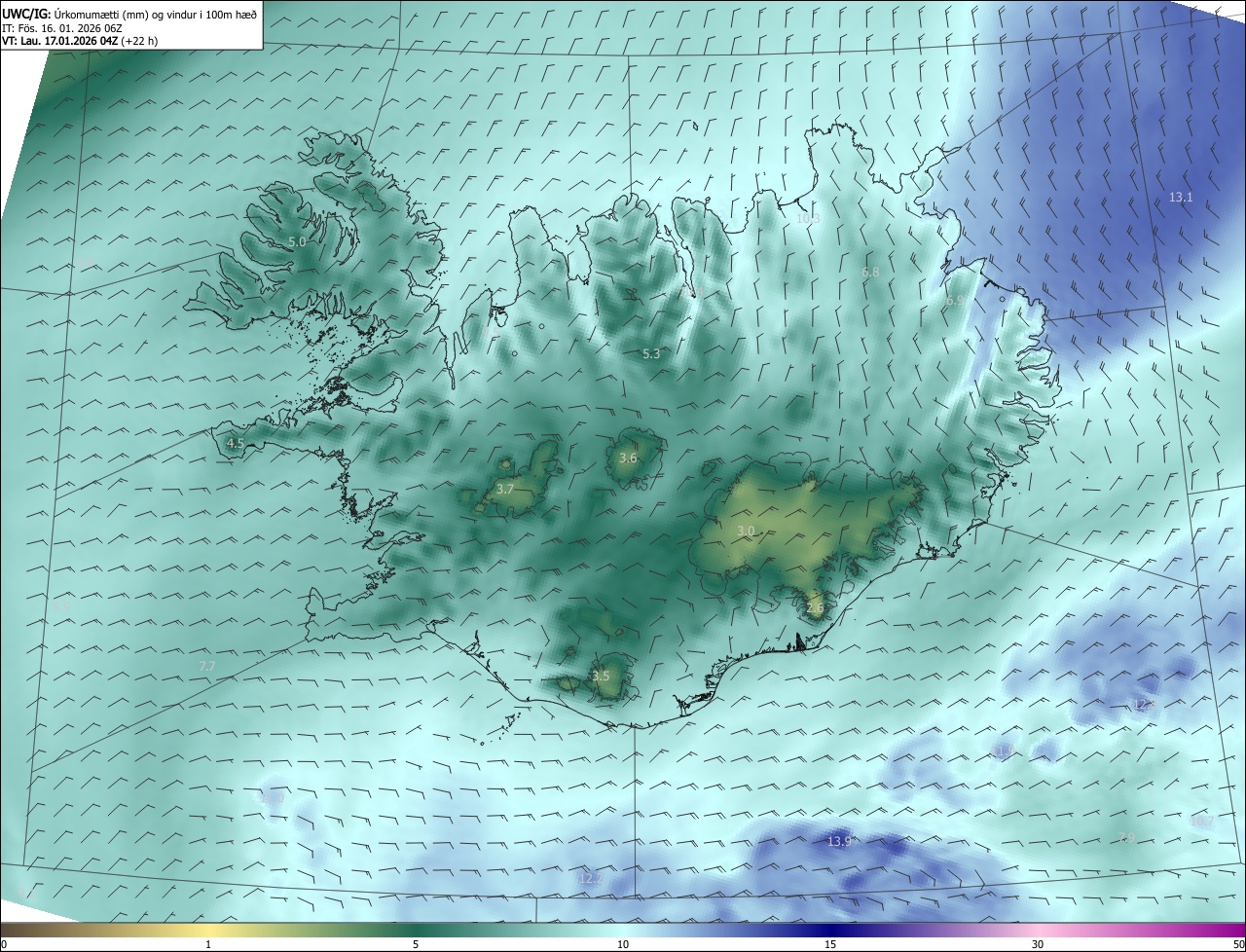Click the 0 tick on the color legend

(x=4, y=944)
